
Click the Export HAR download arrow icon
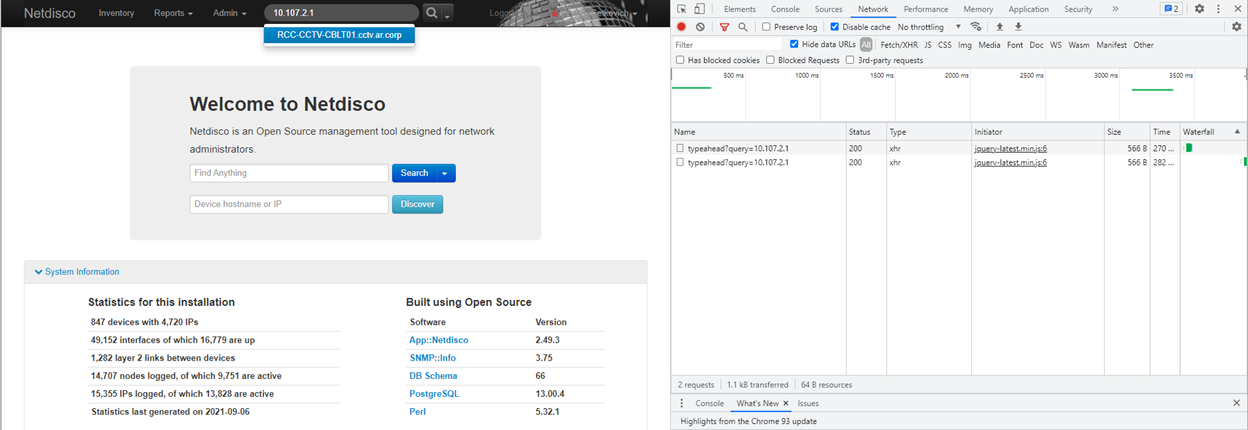click(1018, 27)
